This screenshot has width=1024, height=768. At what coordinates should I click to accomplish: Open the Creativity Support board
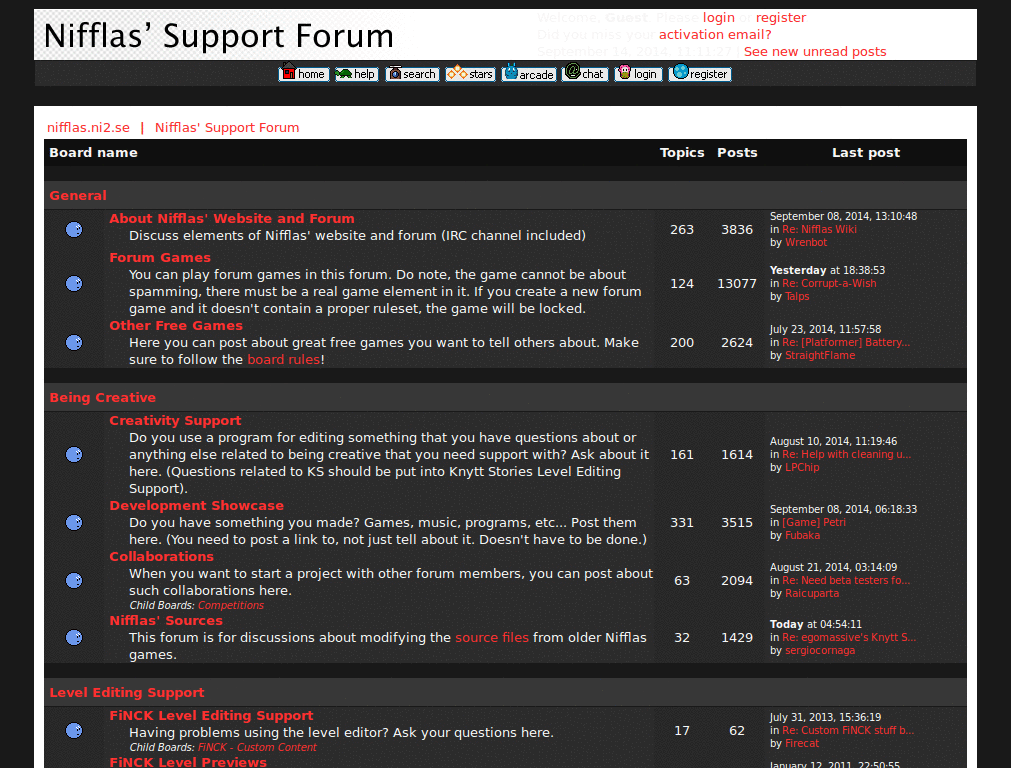pyautogui.click(x=175, y=421)
